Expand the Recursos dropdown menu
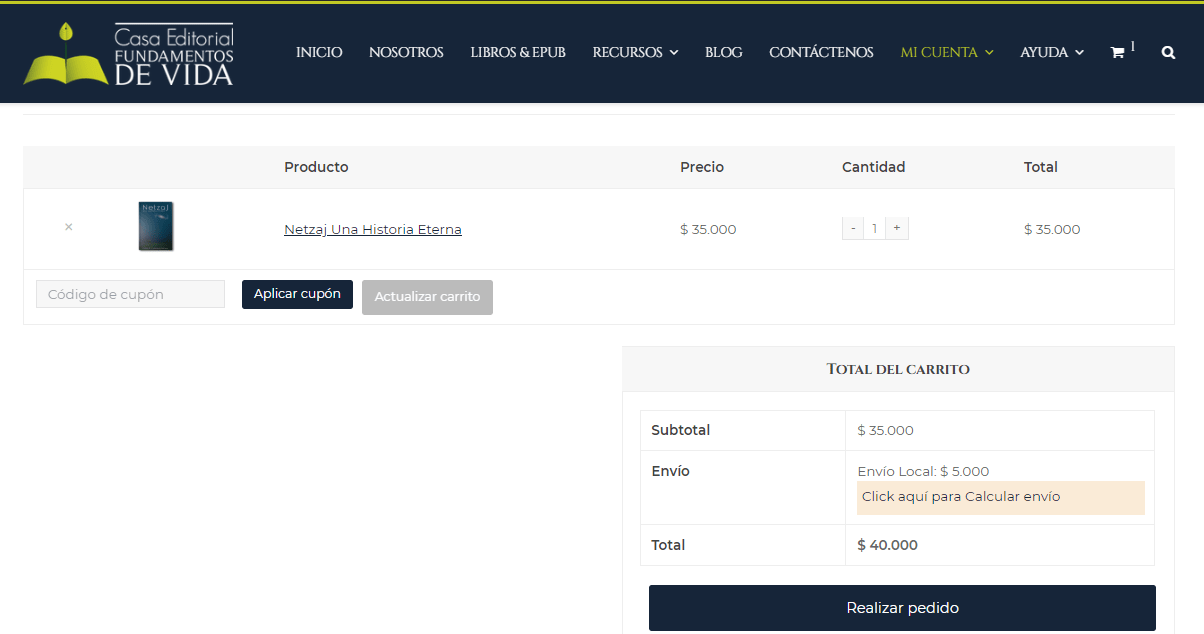The image size is (1204, 634). [x=635, y=52]
